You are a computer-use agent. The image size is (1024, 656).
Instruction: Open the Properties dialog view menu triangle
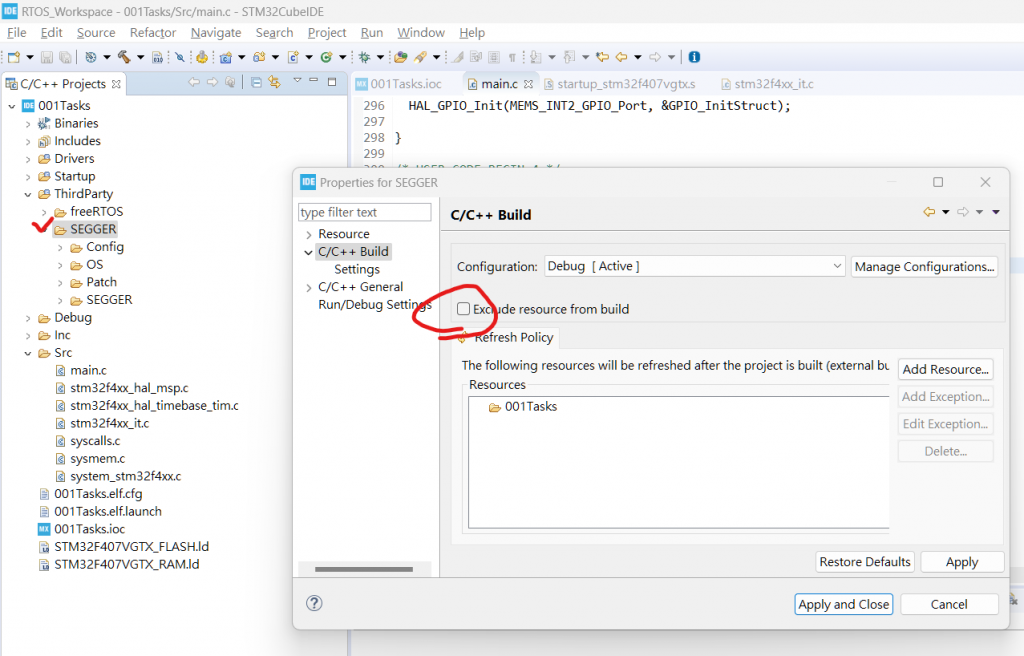coord(996,212)
